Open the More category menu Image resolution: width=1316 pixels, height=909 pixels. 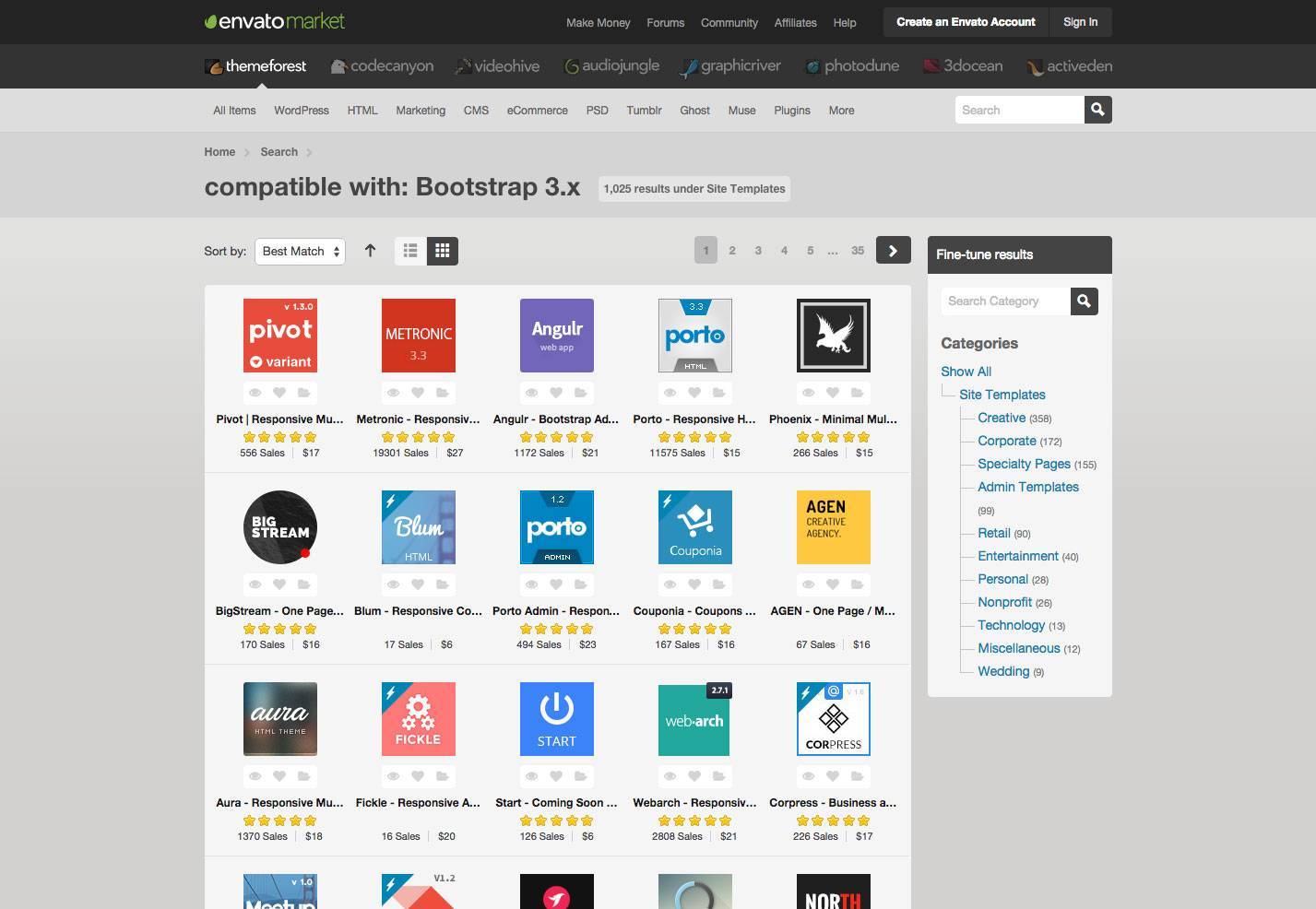point(841,111)
